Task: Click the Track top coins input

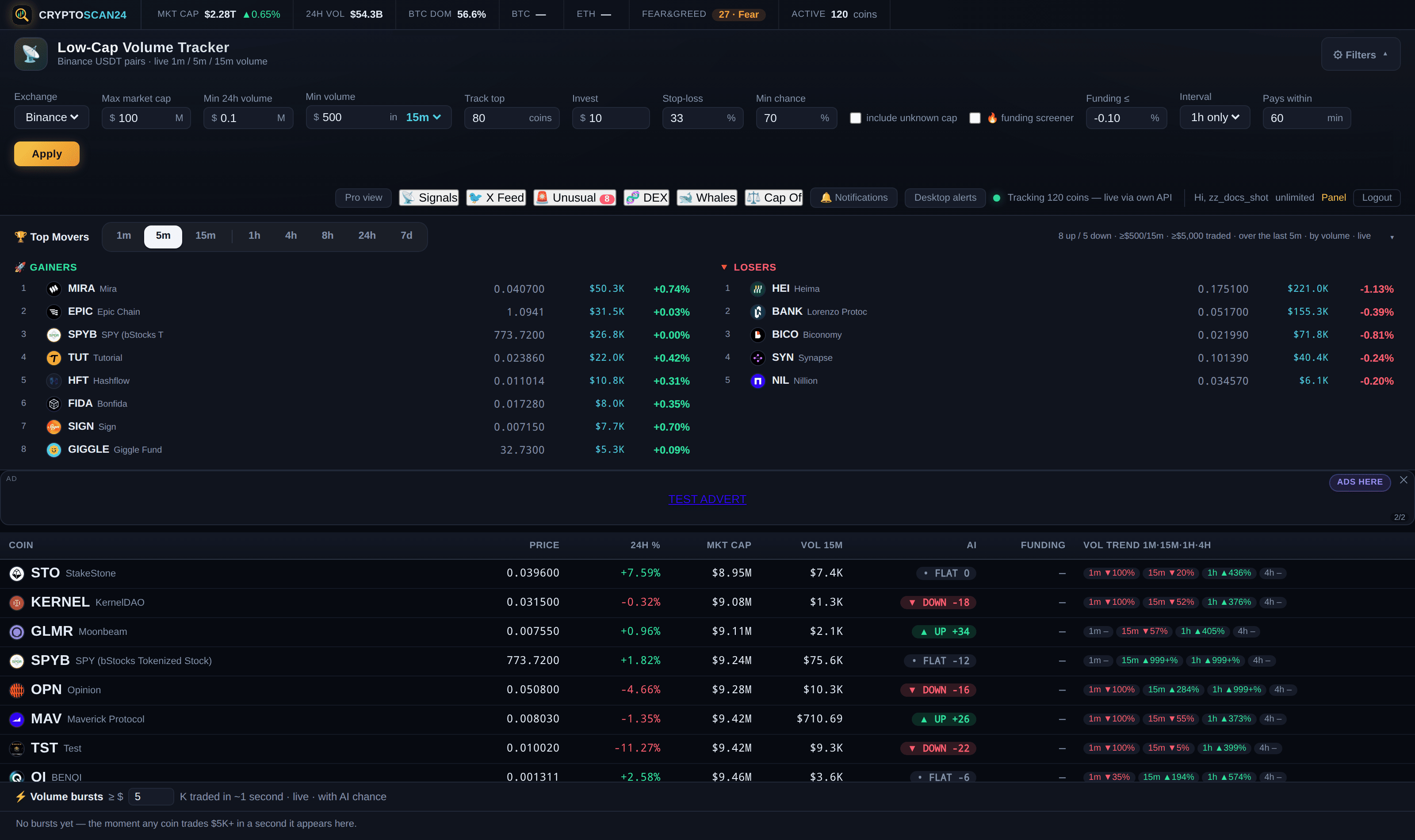Action: pyautogui.click(x=512, y=118)
